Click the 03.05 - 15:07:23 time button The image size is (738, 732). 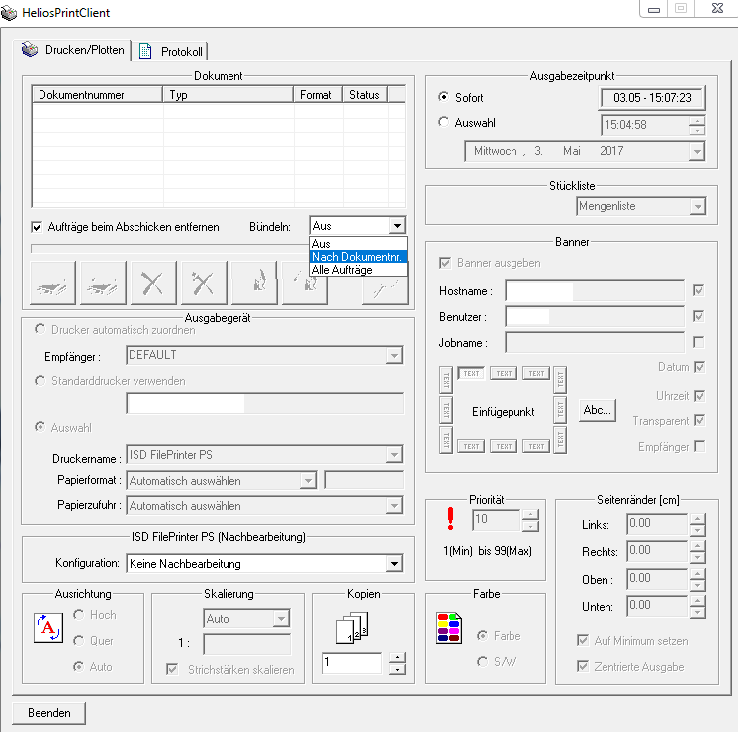(652, 98)
